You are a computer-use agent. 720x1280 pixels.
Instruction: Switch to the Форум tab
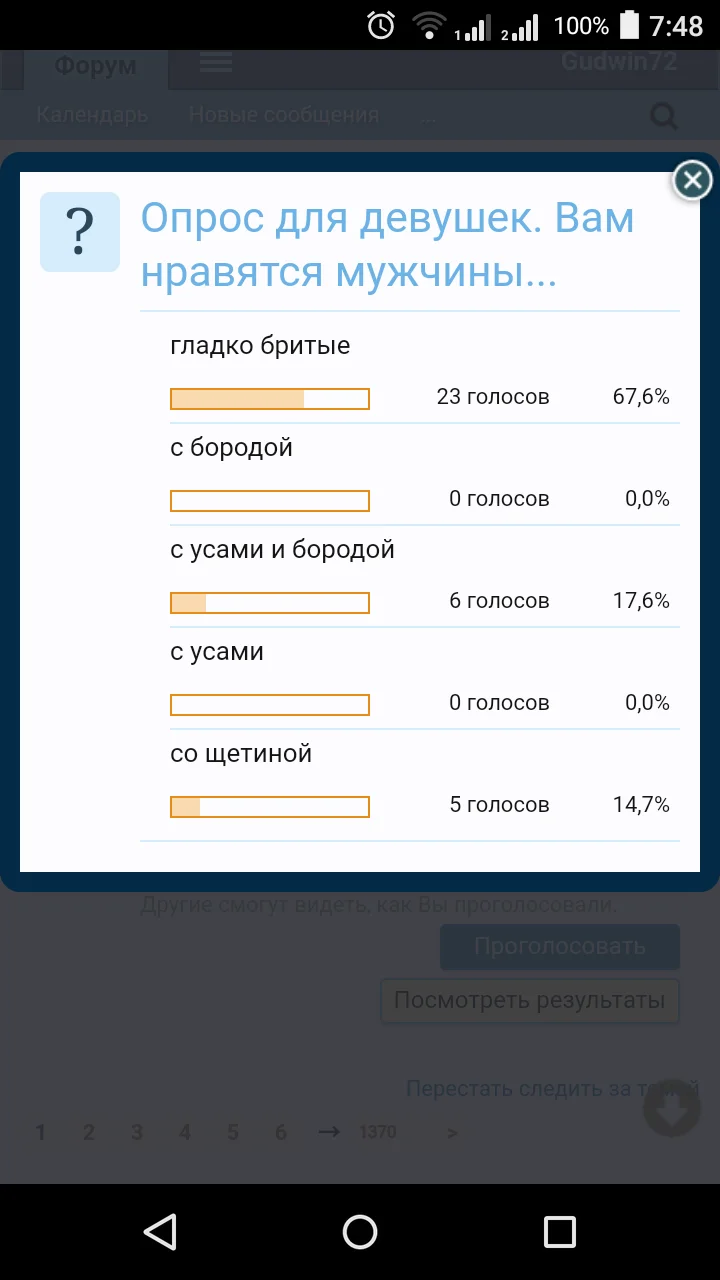point(93,65)
